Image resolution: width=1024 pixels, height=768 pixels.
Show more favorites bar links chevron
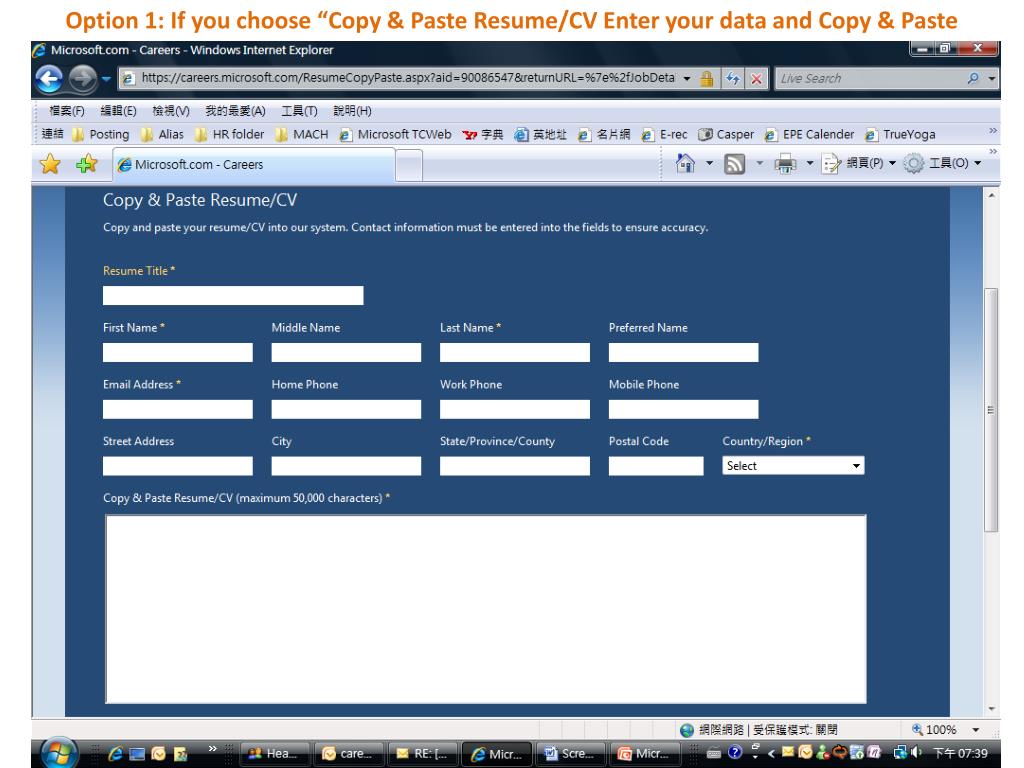pyautogui.click(x=993, y=131)
